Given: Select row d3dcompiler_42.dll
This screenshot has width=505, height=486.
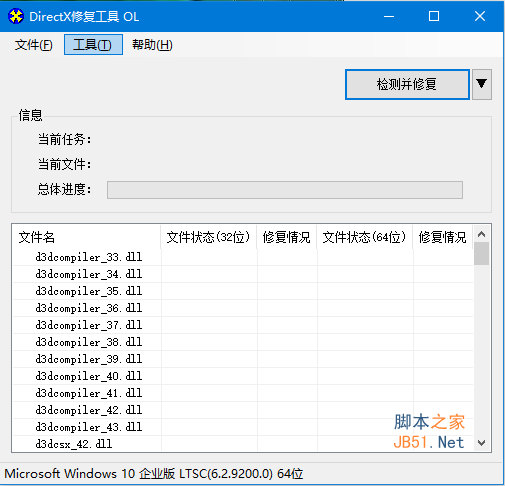Looking at the screenshot, I should pos(243,410).
